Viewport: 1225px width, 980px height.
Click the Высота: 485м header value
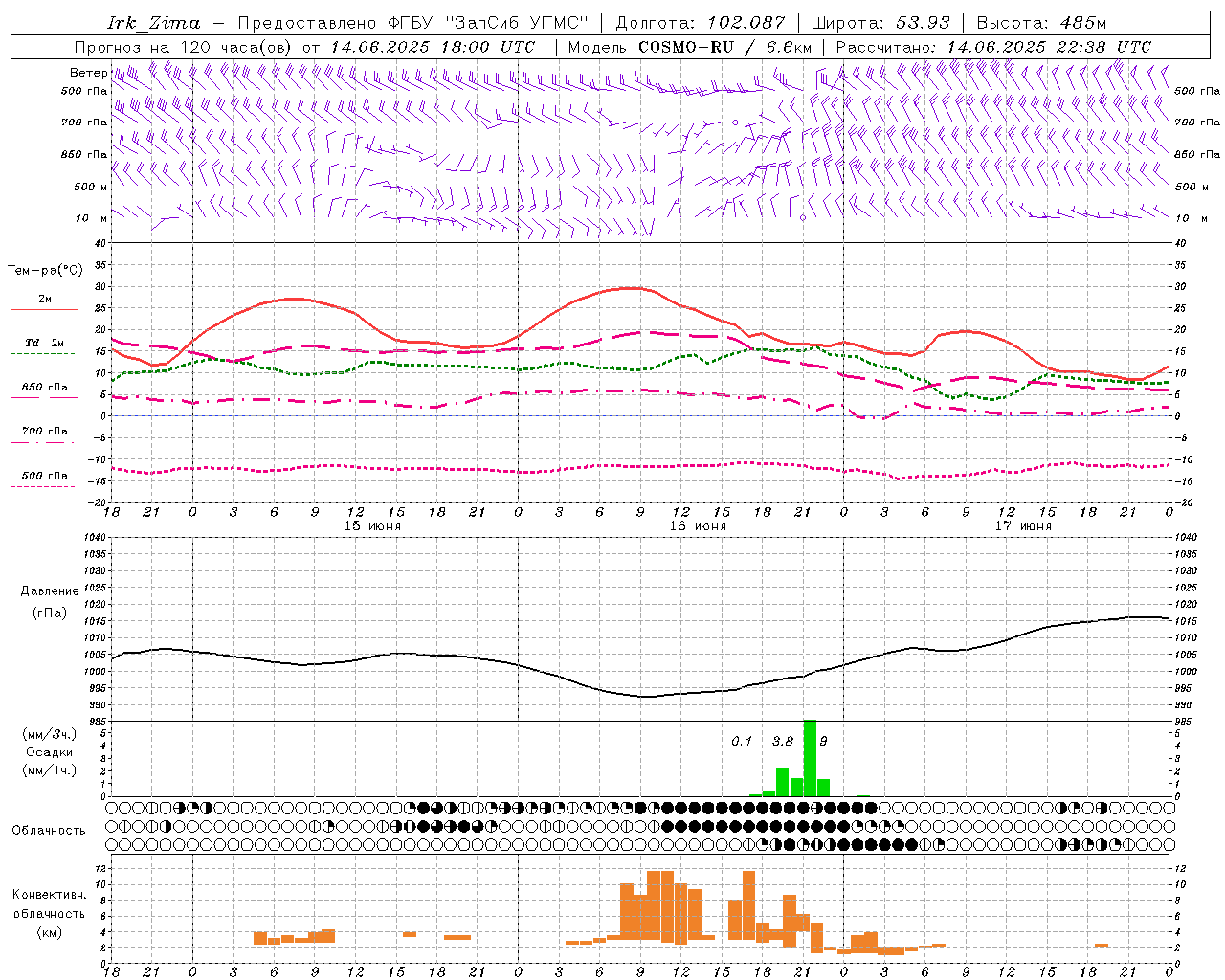pos(1041,23)
